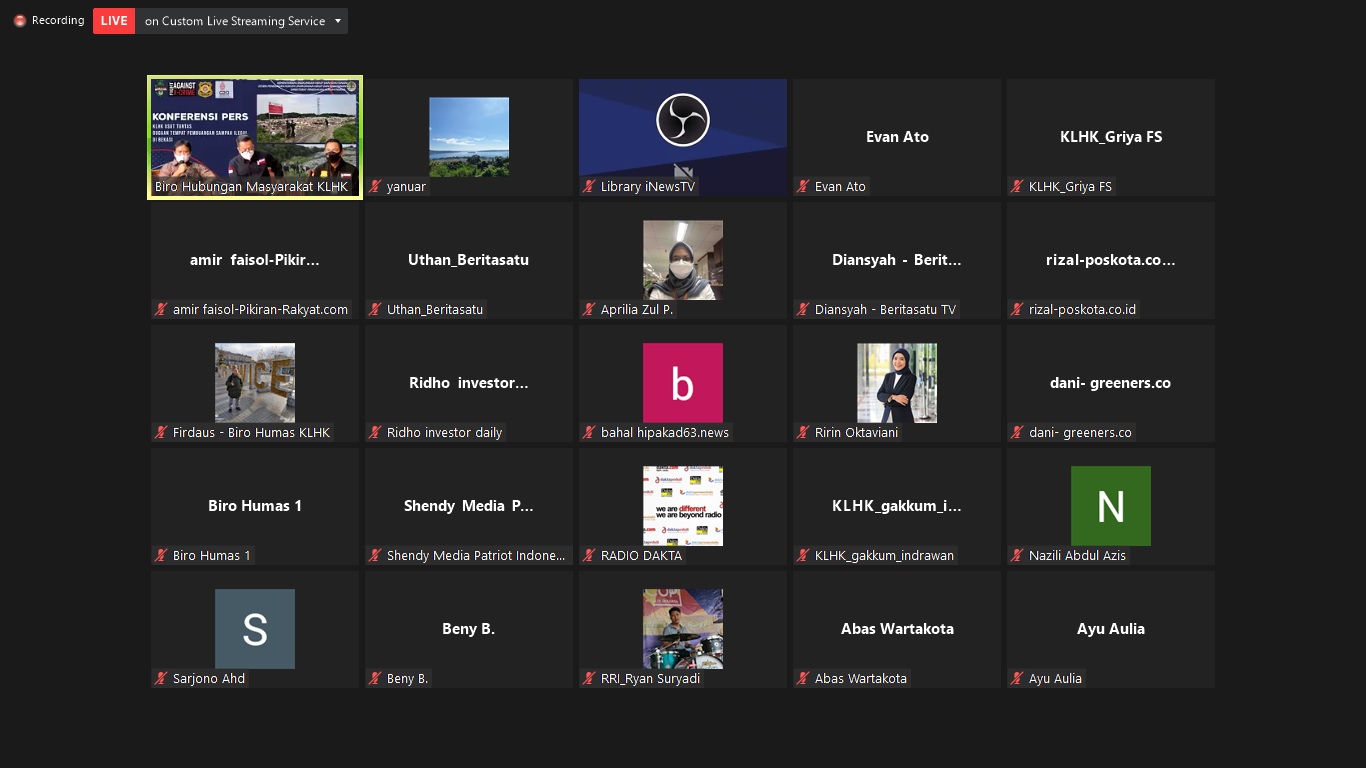This screenshot has width=1366, height=768.
Task: Expand the Custom Live Streaming Service dropdown arrow
Action: tap(338, 21)
